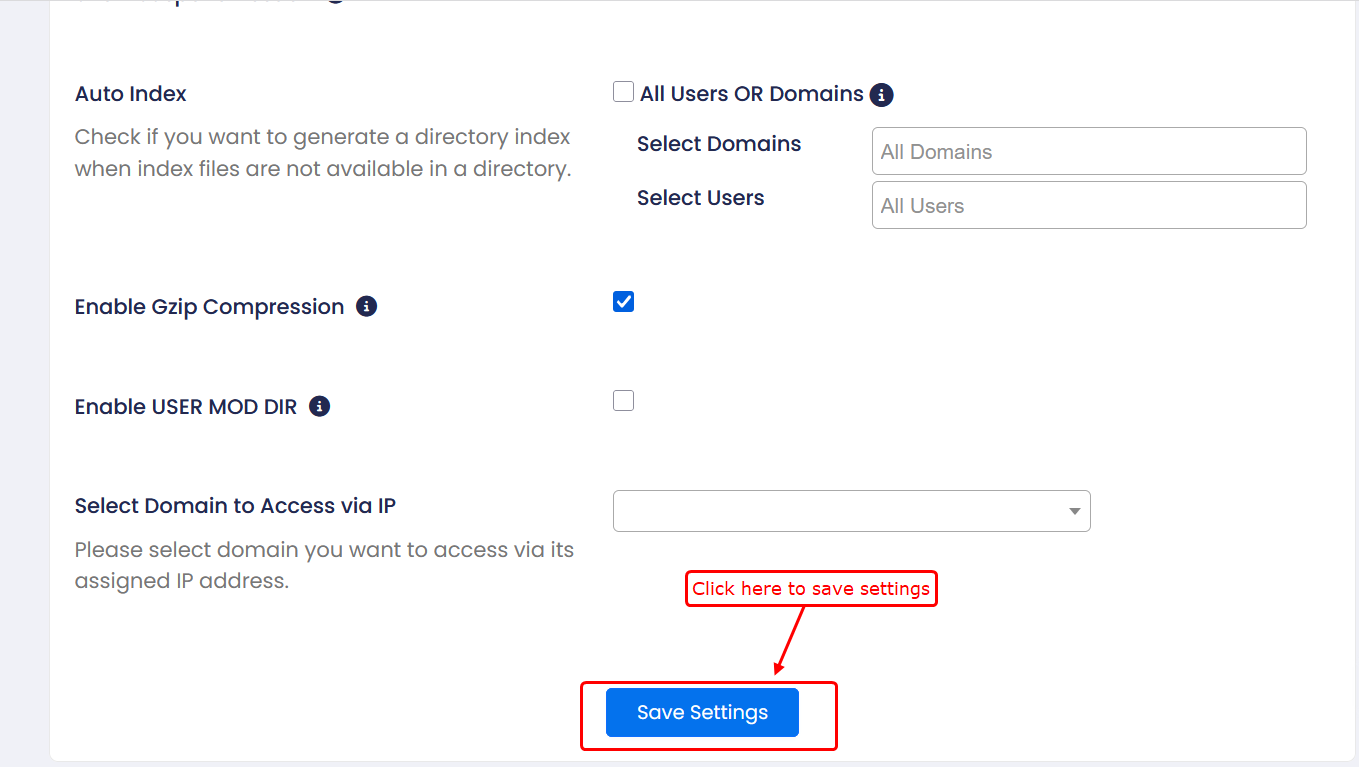This screenshot has height=767, width=1359.
Task: Click the red "Click here to save settings" callout
Action: click(x=811, y=589)
